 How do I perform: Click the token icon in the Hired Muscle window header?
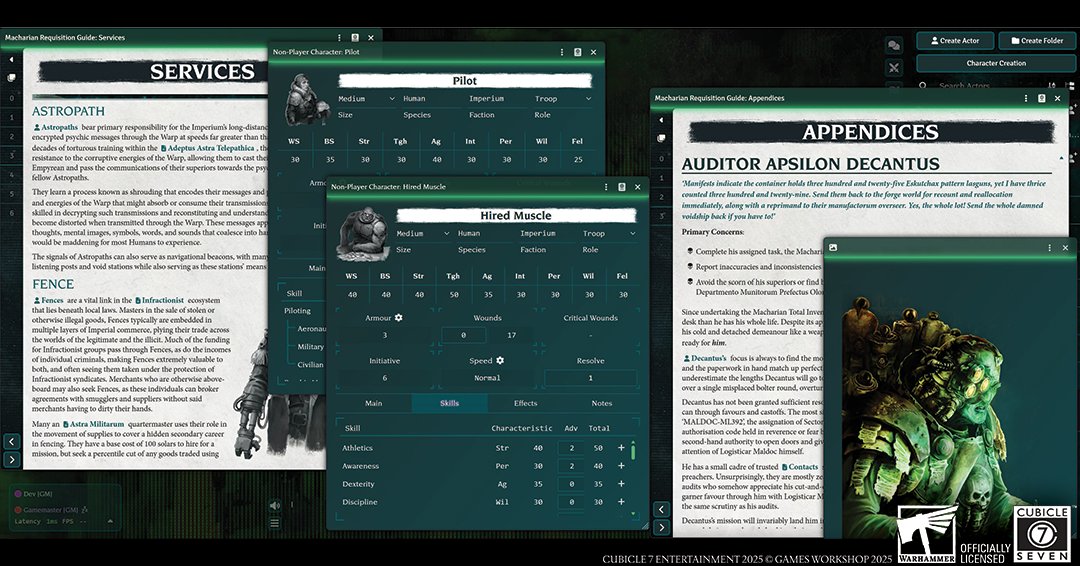click(x=622, y=187)
